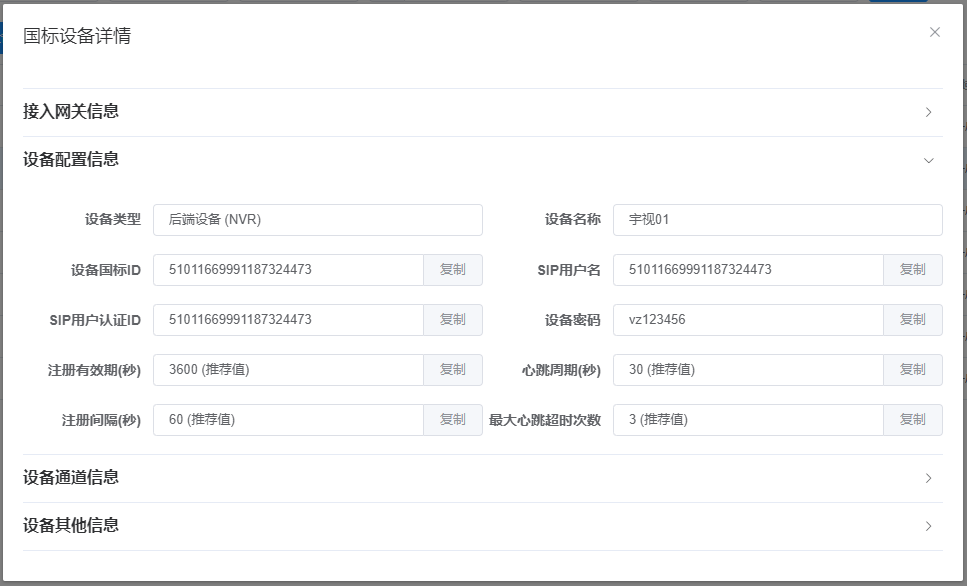Click the 设备类型 label

[x=113, y=220]
